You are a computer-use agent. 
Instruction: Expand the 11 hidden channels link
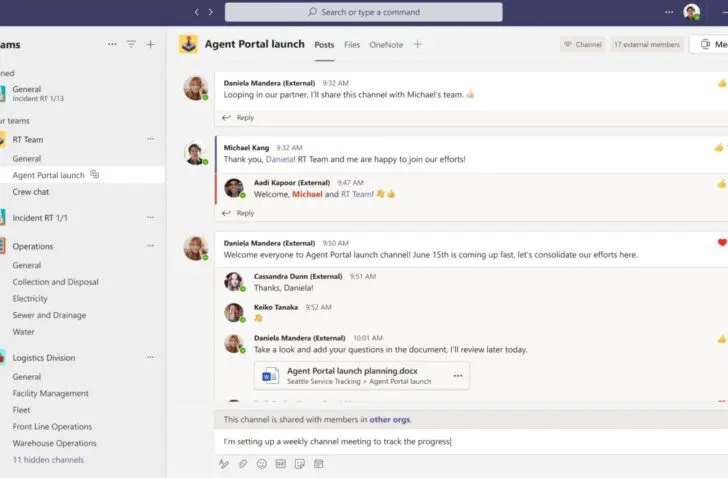point(48,460)
